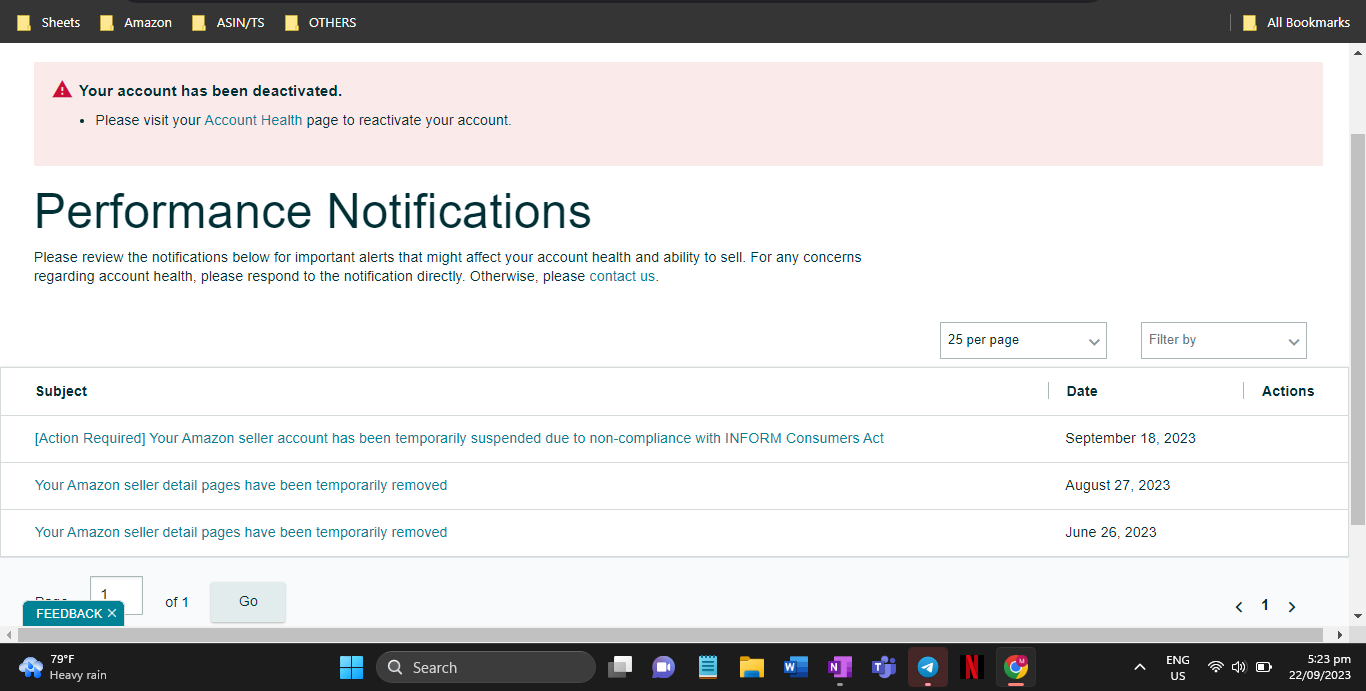The image size is (1366, 691).
Task: Click the Subject column header
Action: point(61,391)
